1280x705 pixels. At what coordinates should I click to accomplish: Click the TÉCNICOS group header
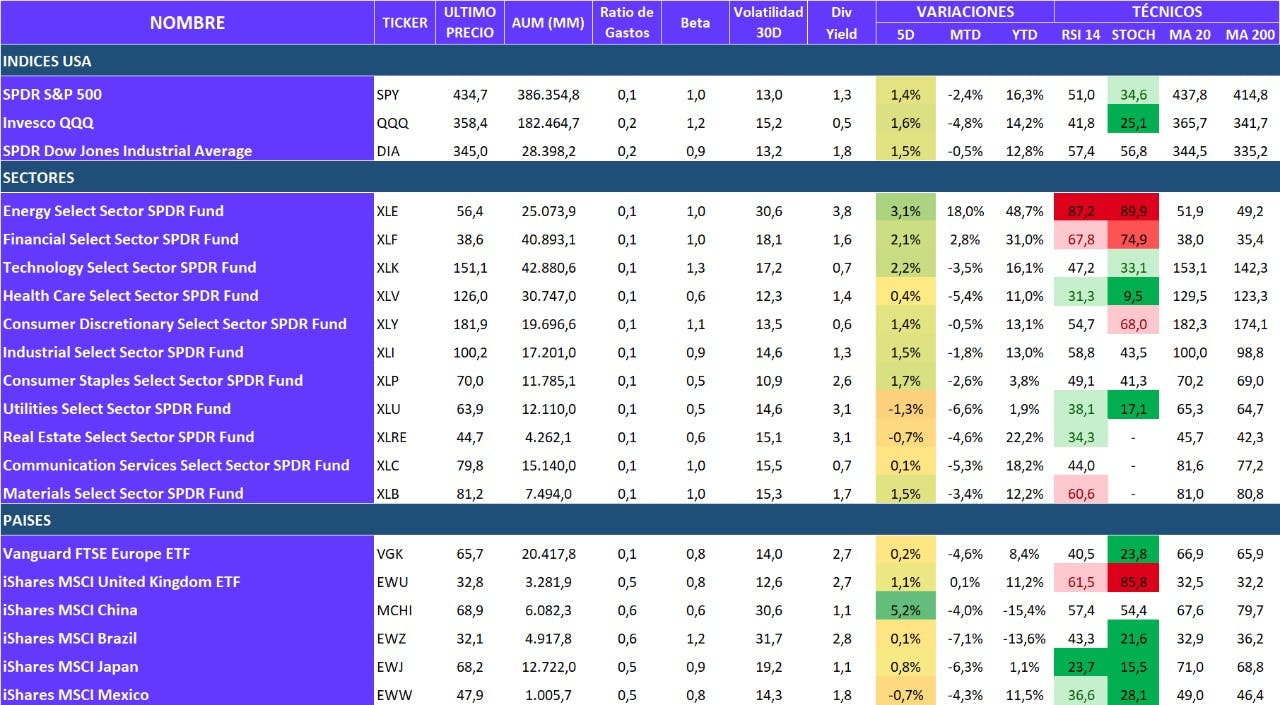pyautogui.click(x=1167, y=12)
